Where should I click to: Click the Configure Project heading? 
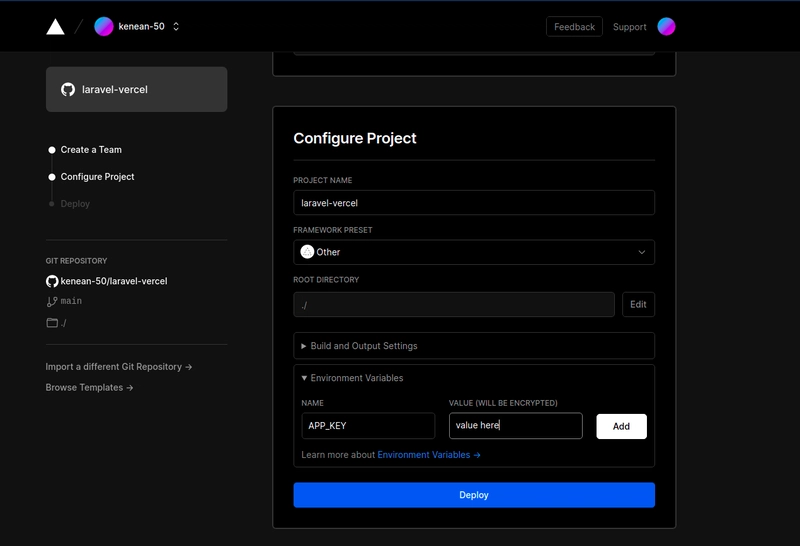[x=355, y=138]
